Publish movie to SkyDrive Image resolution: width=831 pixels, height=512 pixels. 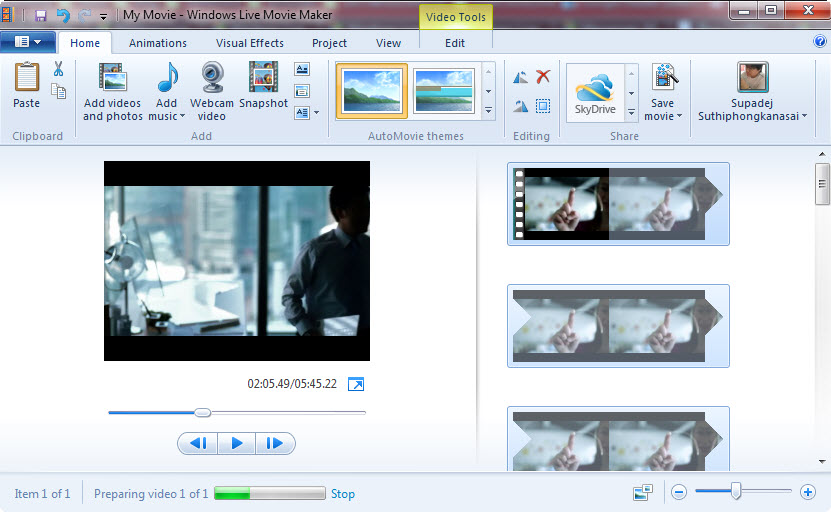click(595, 93)
